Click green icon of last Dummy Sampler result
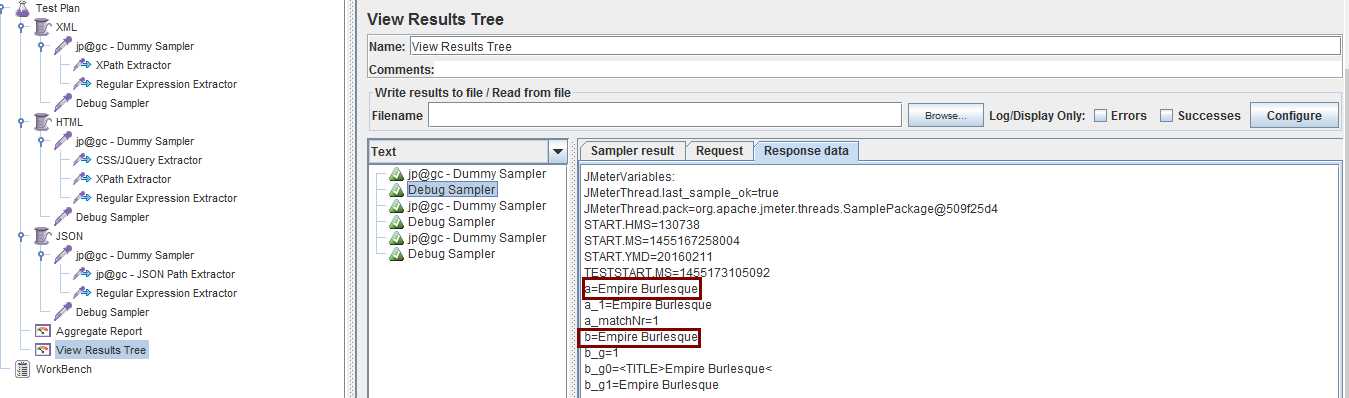The height and width of the screenshot is (398, 1349). pos(397,238)
